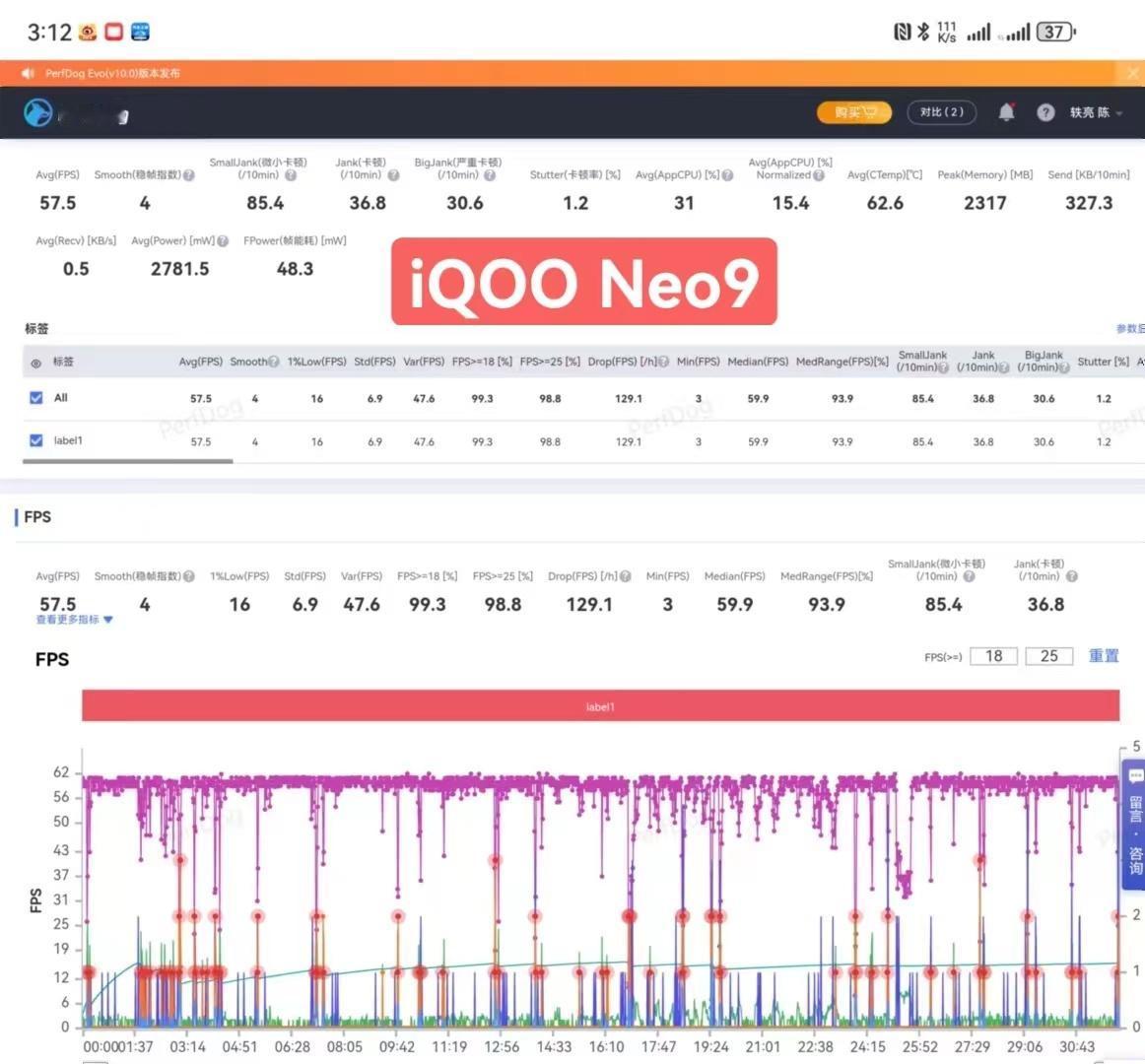Click the Peak(Memory) value 2317
The height and width of the screenshot is (1064, 1145).
(985, 203)
